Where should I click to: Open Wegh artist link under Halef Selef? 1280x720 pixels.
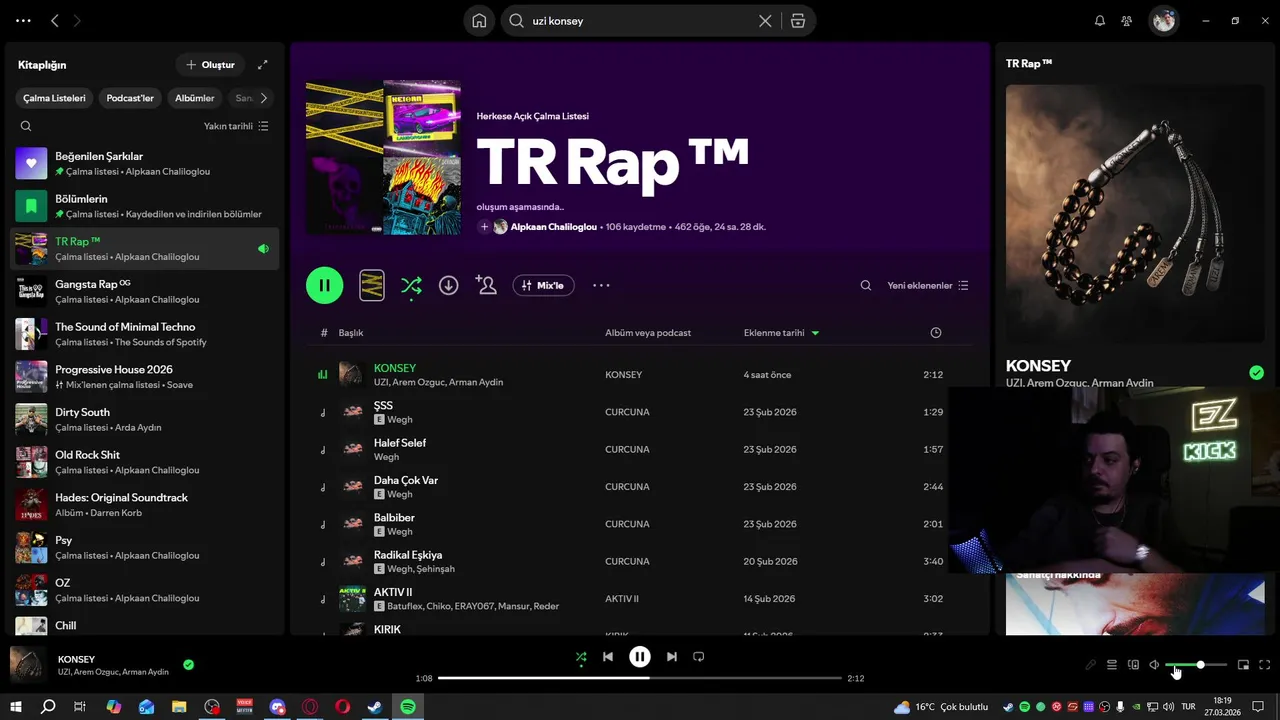tap(386, 457)
